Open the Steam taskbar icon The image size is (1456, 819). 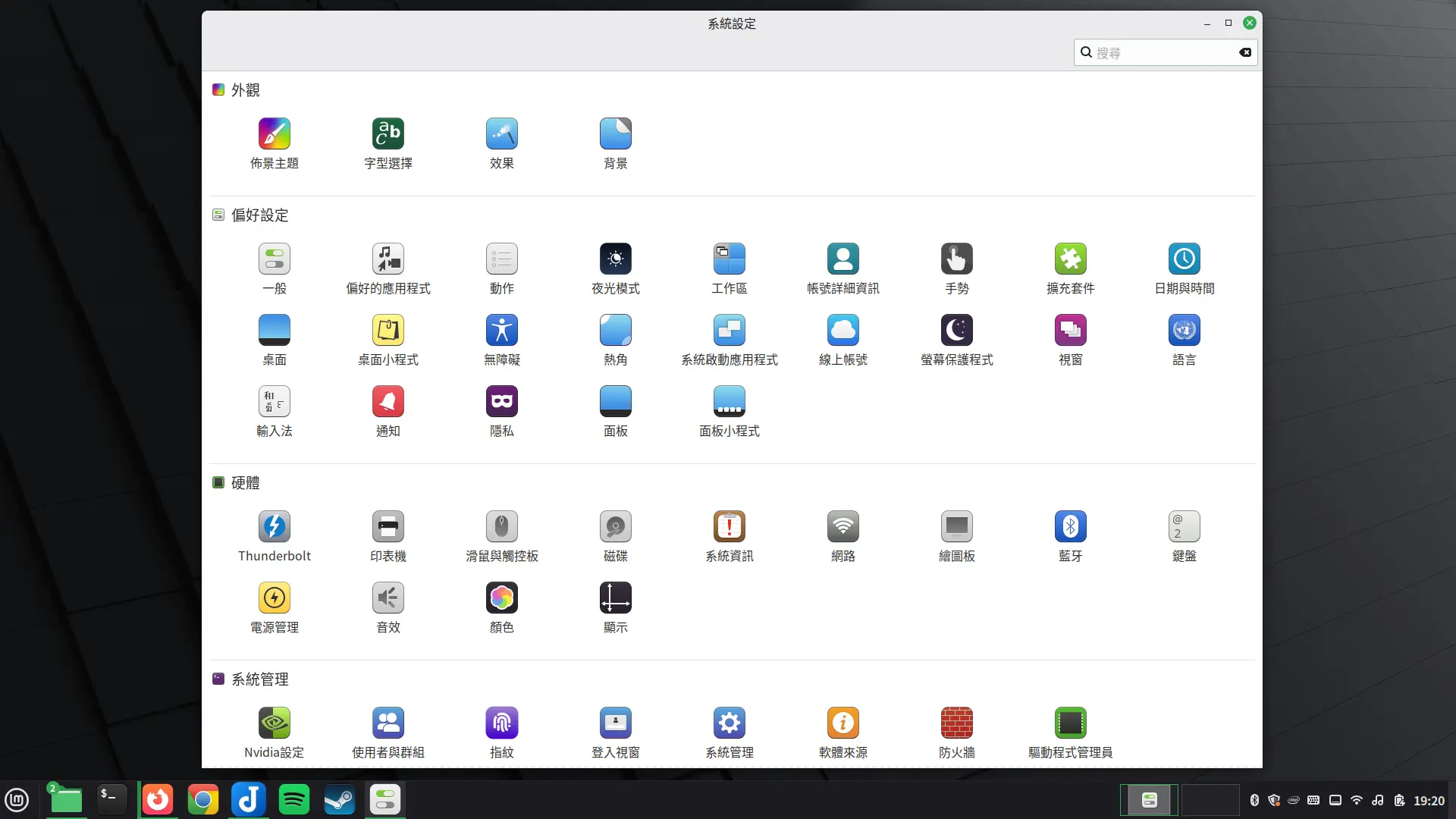pos(339,799)
